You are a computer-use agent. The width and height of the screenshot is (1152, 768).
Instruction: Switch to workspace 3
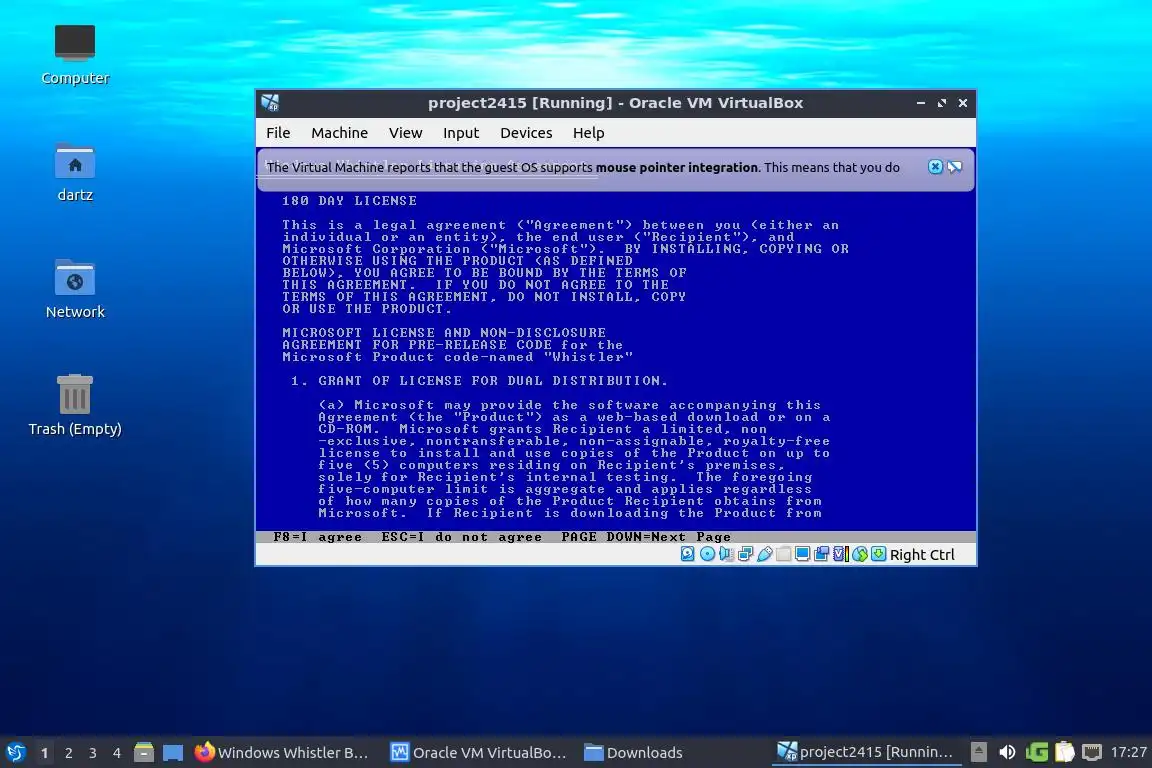point(93,753)
